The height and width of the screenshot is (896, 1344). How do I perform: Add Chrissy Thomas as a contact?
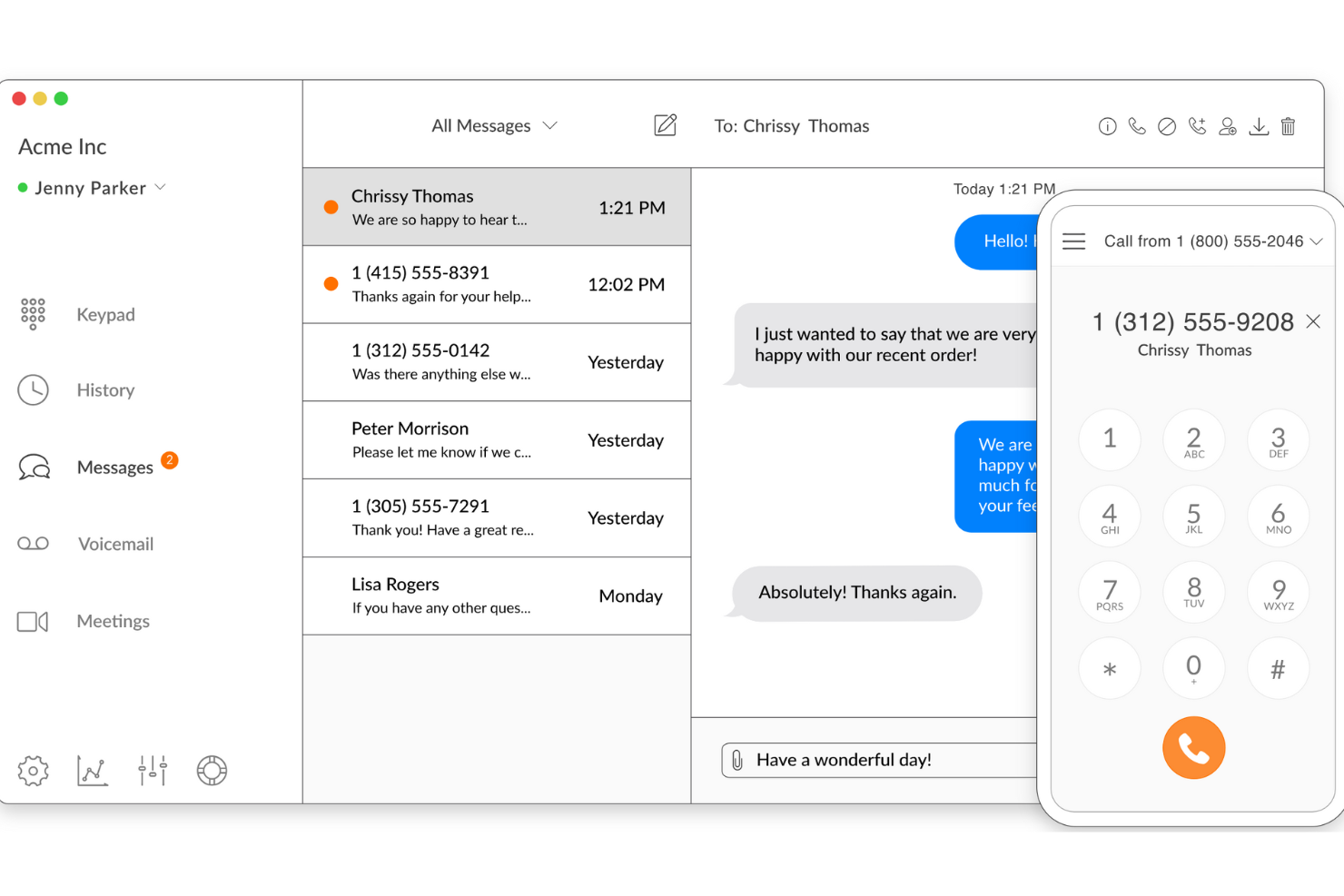(1228, 127)
